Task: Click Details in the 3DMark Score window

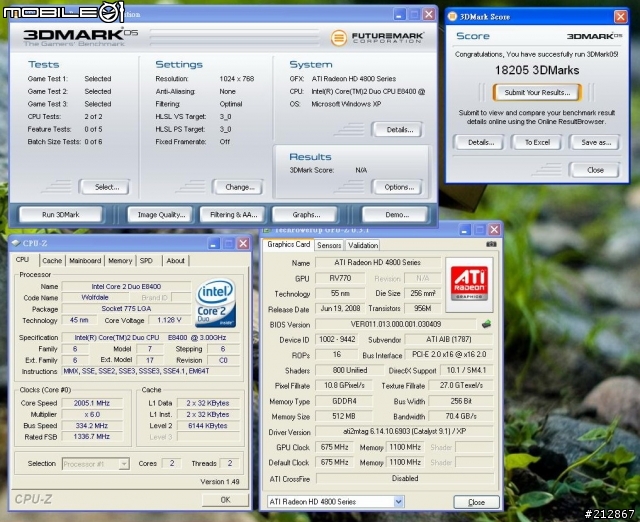Action: 479,142
